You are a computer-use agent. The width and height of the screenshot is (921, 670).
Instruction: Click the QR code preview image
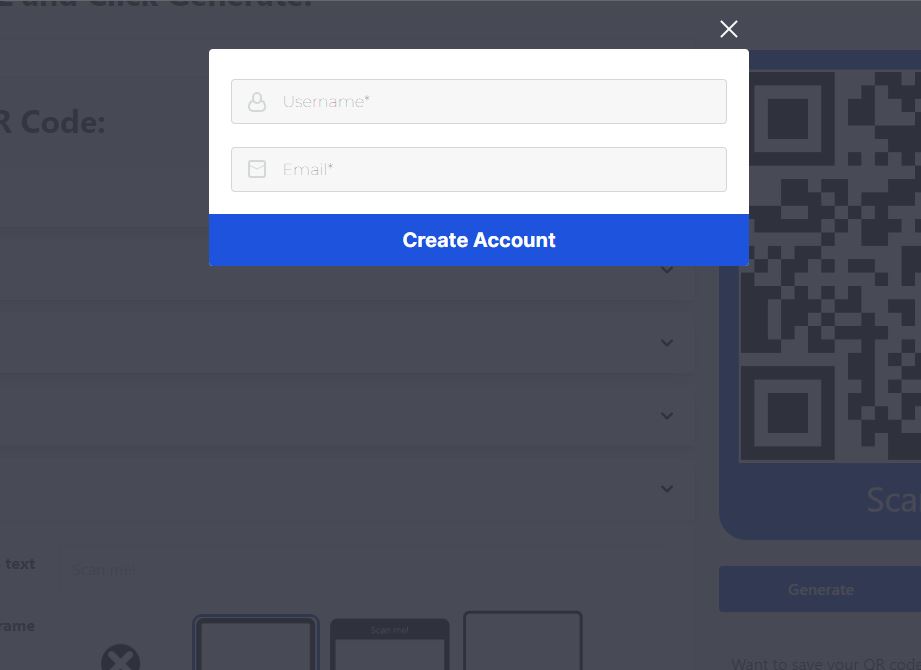click(830, 266)
